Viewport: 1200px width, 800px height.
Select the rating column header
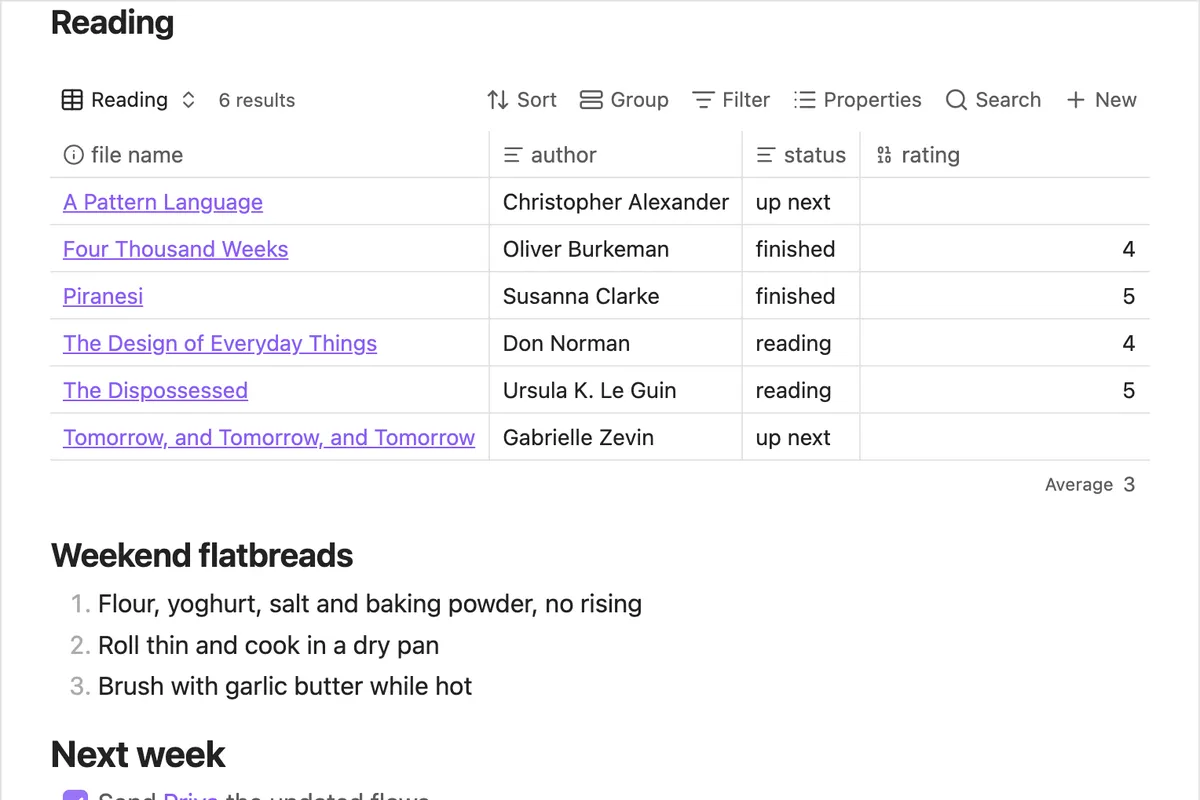coord(1005,155)
